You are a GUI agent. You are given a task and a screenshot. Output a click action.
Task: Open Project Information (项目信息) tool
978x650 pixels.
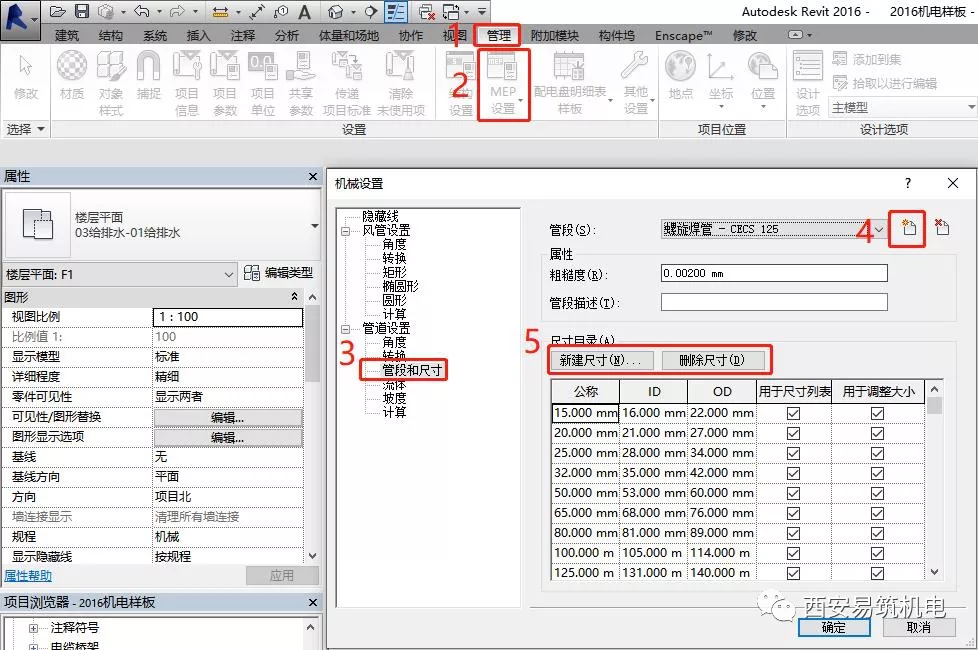[x=186, y=84]
